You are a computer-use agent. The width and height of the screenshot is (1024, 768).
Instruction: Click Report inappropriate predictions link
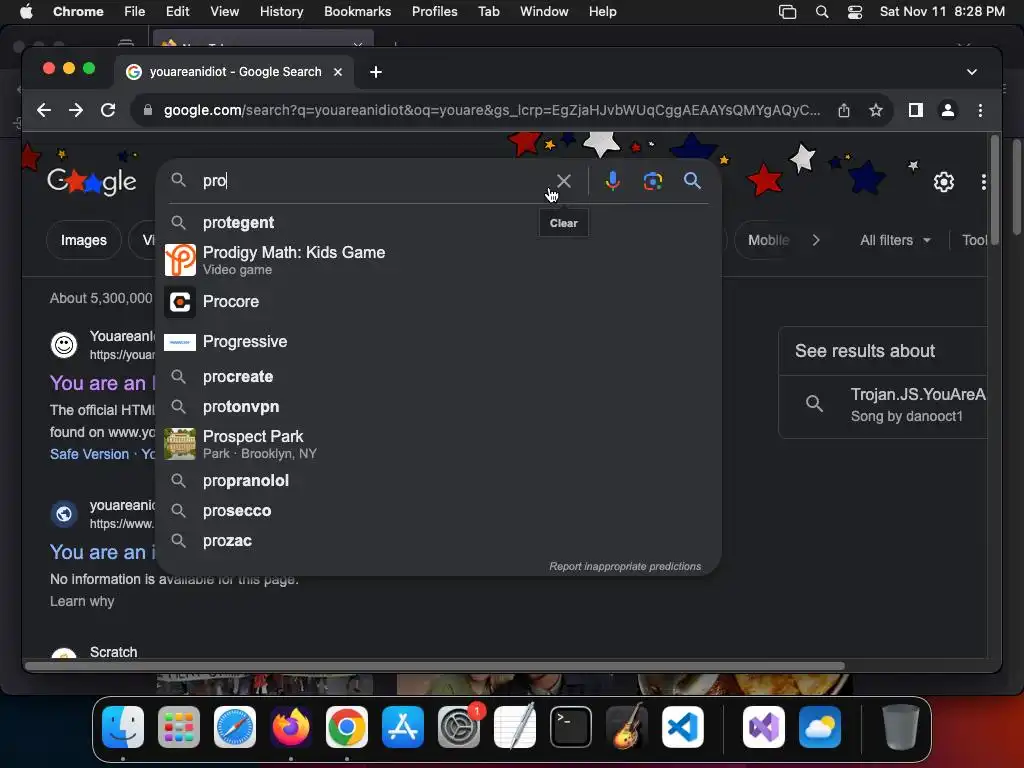coord(625,566)
